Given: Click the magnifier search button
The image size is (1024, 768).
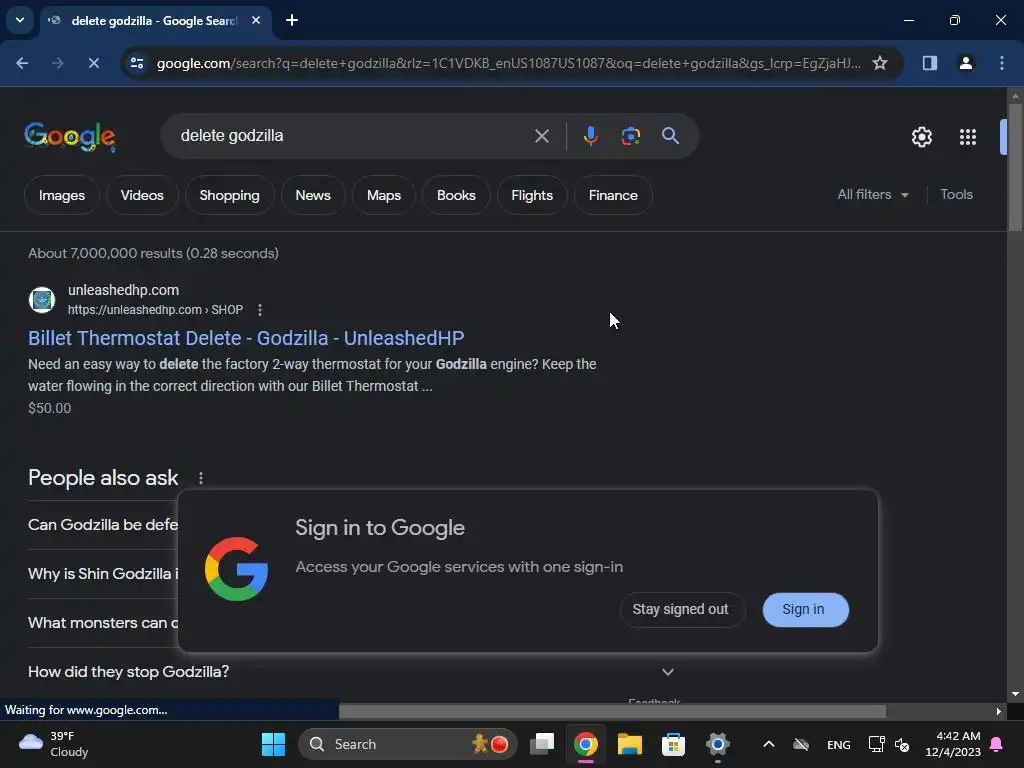Looking at the screenshot, I should 670,136.
